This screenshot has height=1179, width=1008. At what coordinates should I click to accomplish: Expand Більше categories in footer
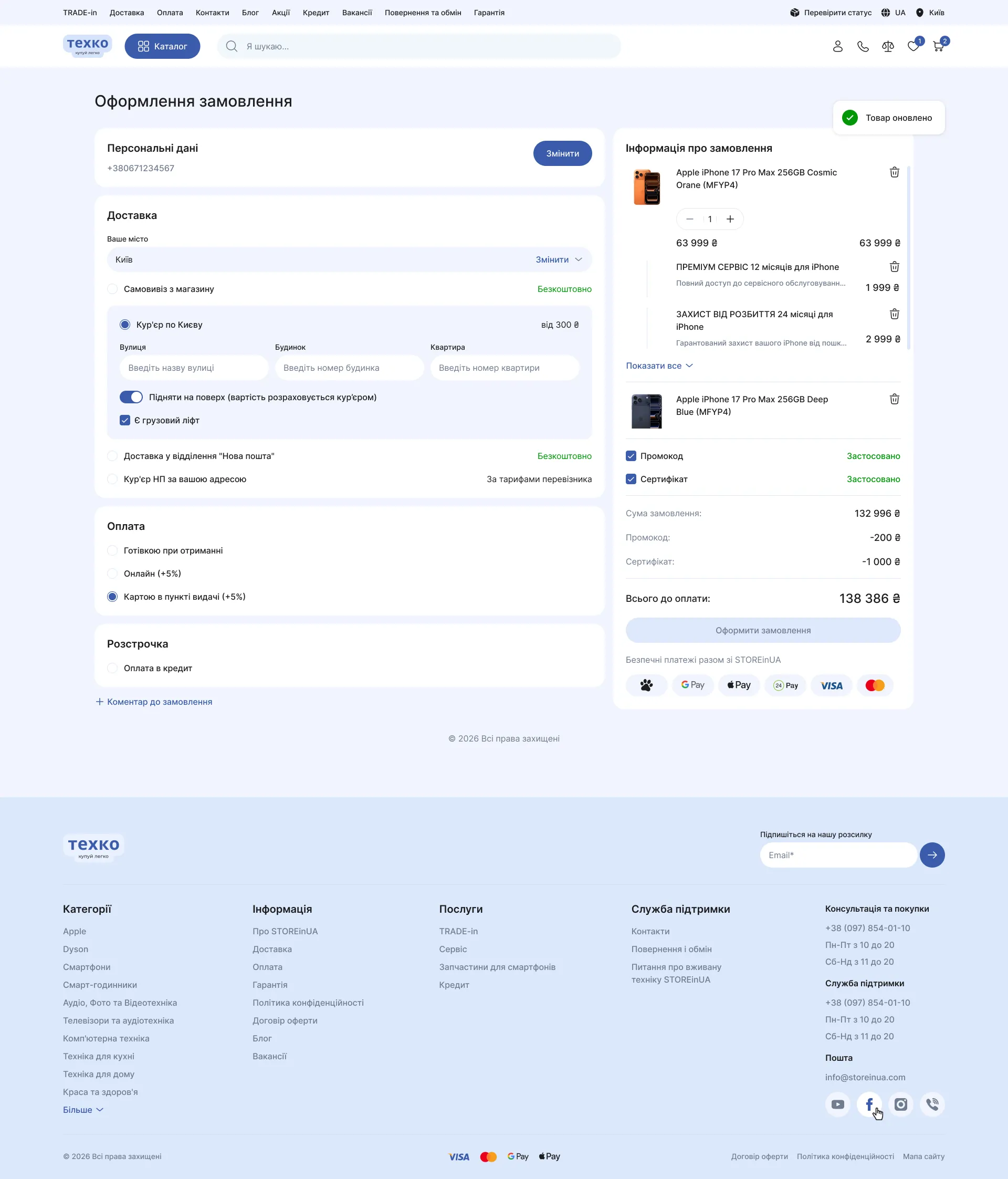(83, 1110)
